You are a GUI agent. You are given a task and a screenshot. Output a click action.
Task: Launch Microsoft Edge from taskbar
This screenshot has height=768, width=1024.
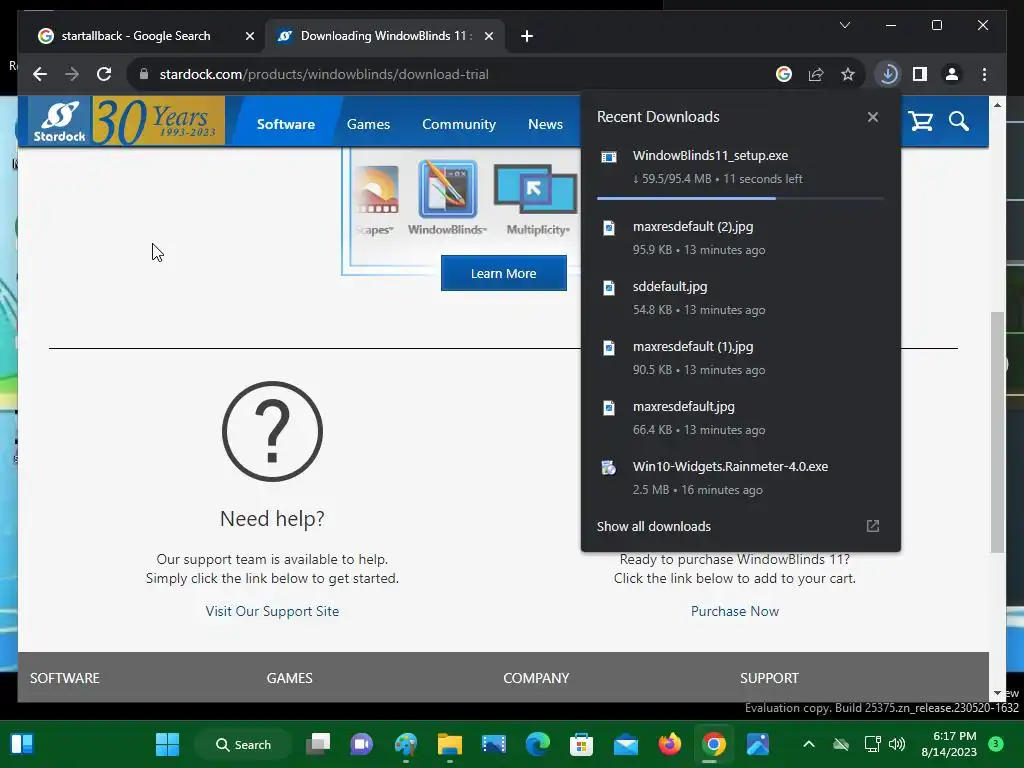tap(537, 744)
